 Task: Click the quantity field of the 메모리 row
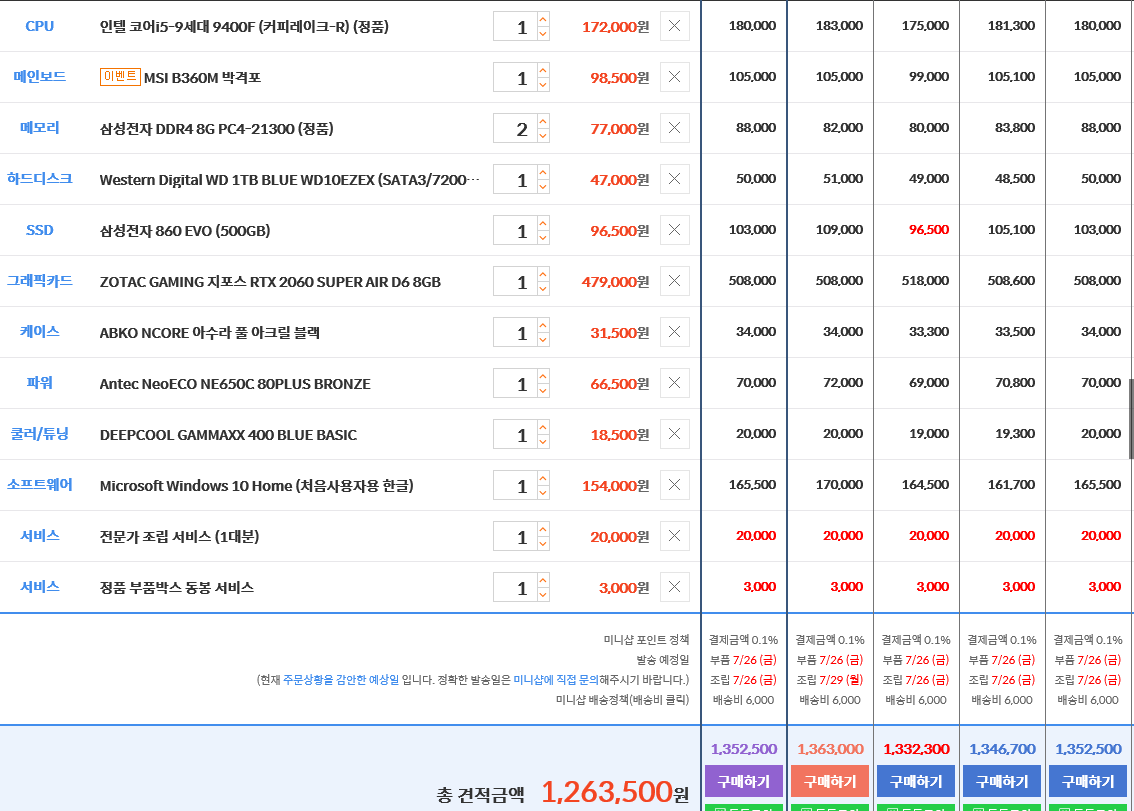pos(516,128)
